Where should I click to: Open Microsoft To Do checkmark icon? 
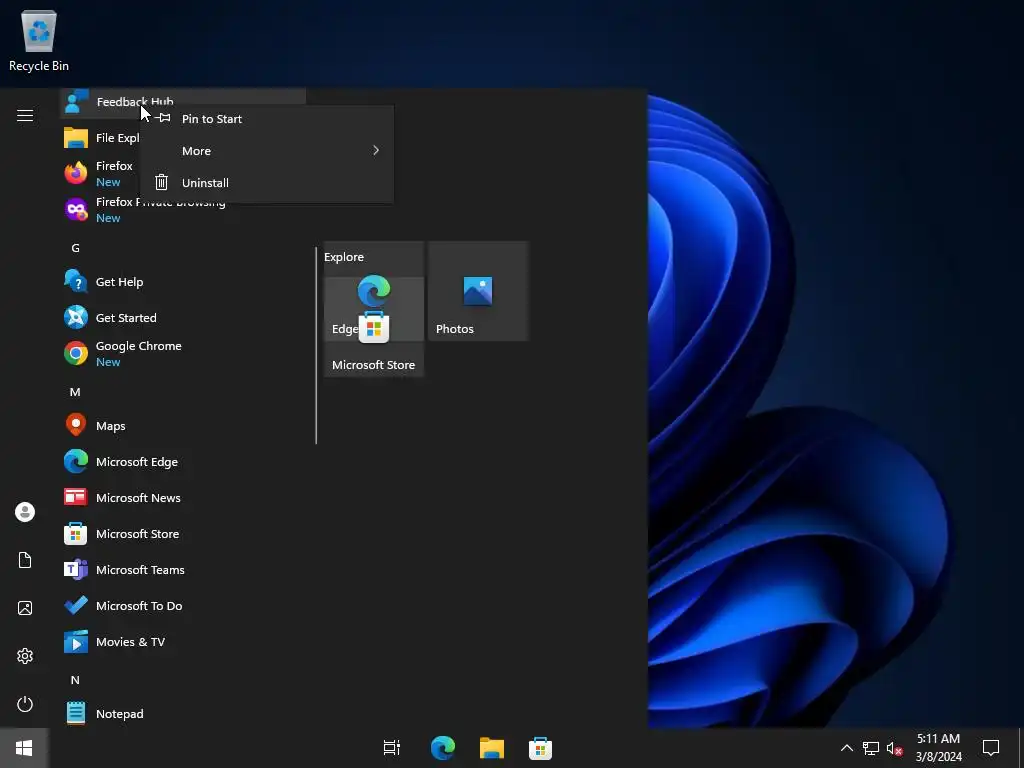(76, 605)
